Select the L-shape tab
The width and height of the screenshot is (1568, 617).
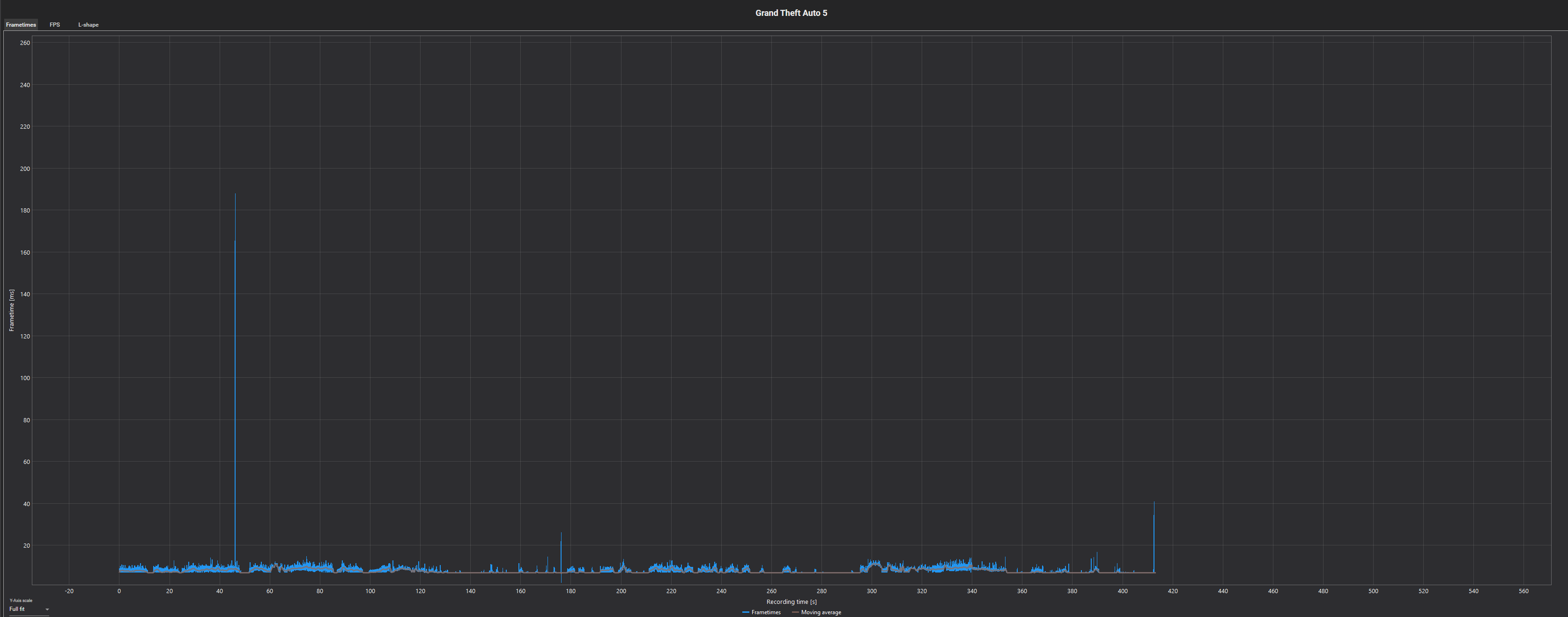point(88,25)
